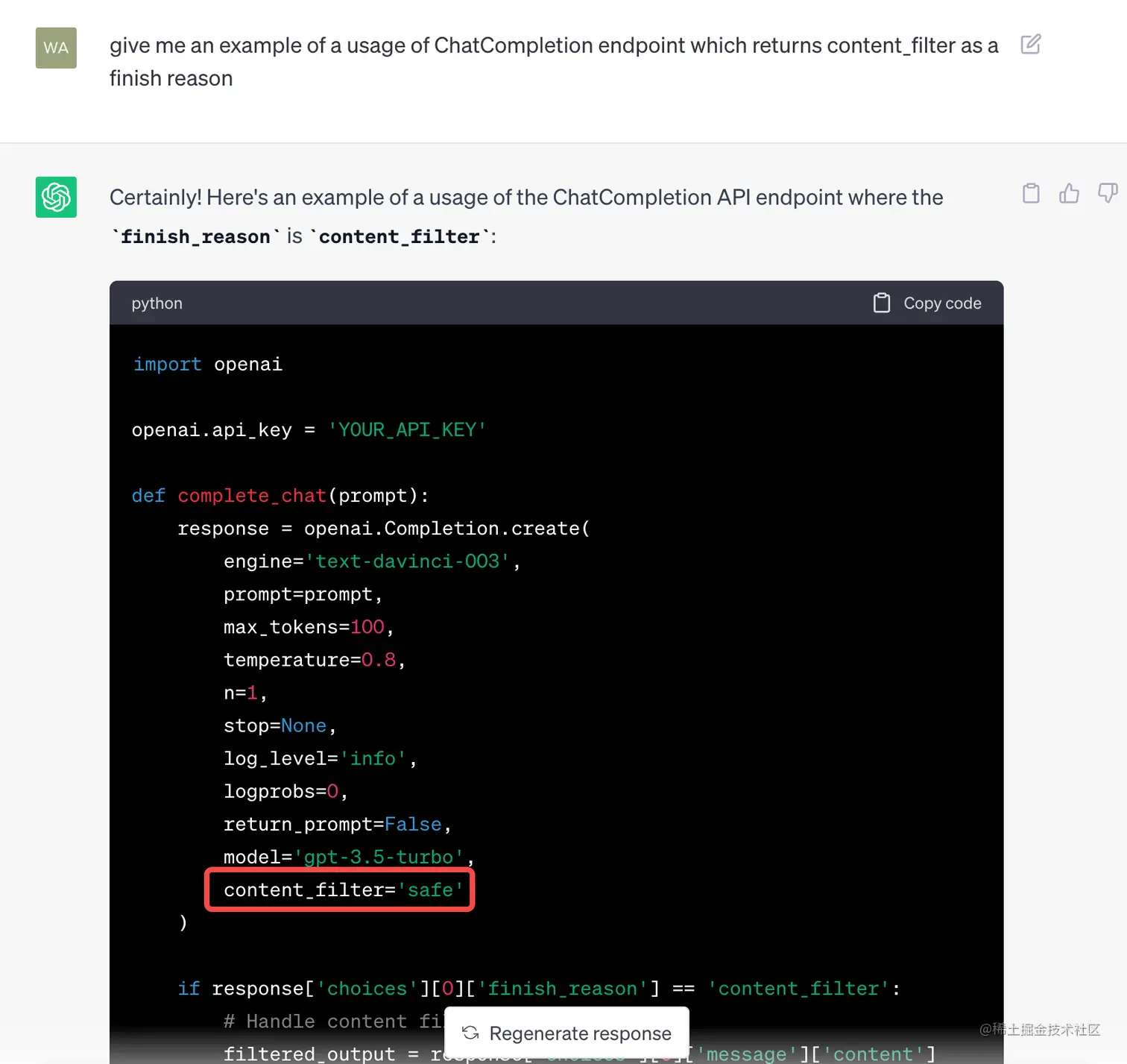The image size is (1127, 1064).
Task: Click the Regenerate response button
Action: pos(566,1033)
